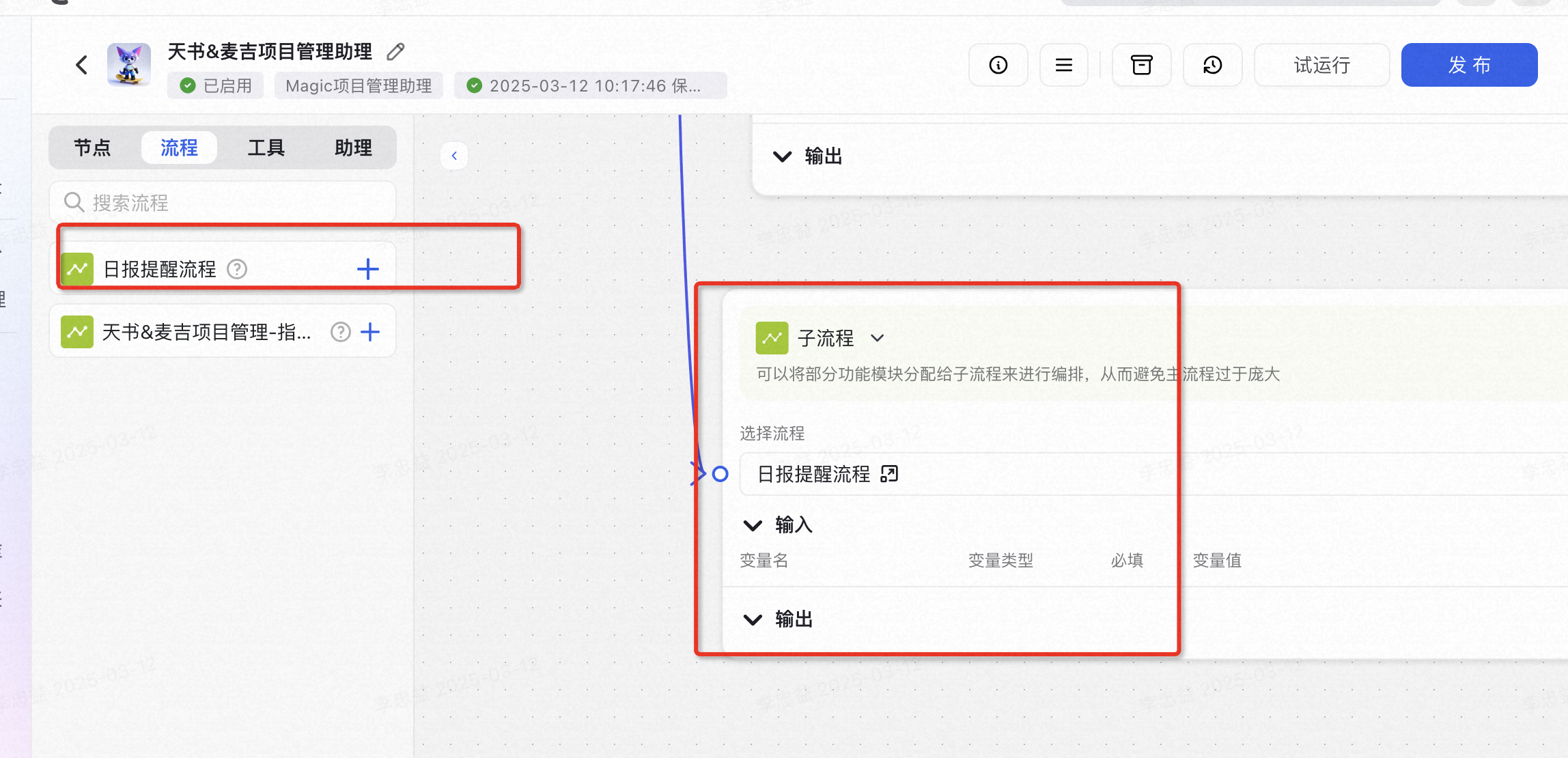The width and height of the screenshot is (1568, 758).
Task: Click the 已启用 status badge
Action: point(216,85)
